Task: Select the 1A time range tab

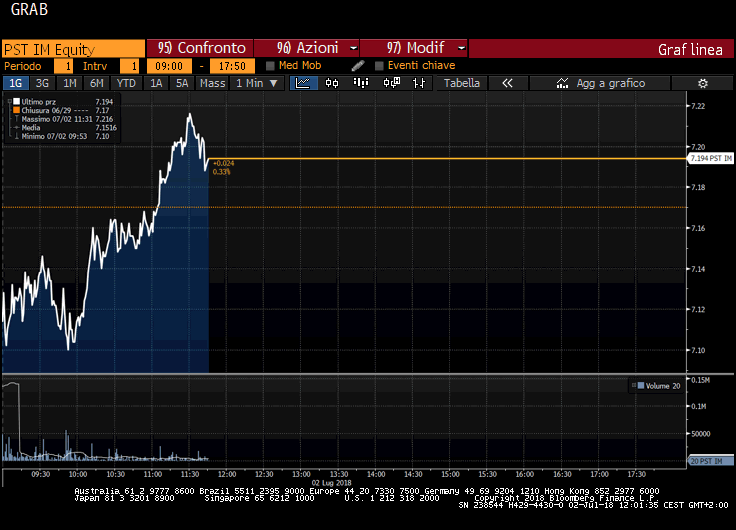Action: pyautogui.click(x=156, y=83)
